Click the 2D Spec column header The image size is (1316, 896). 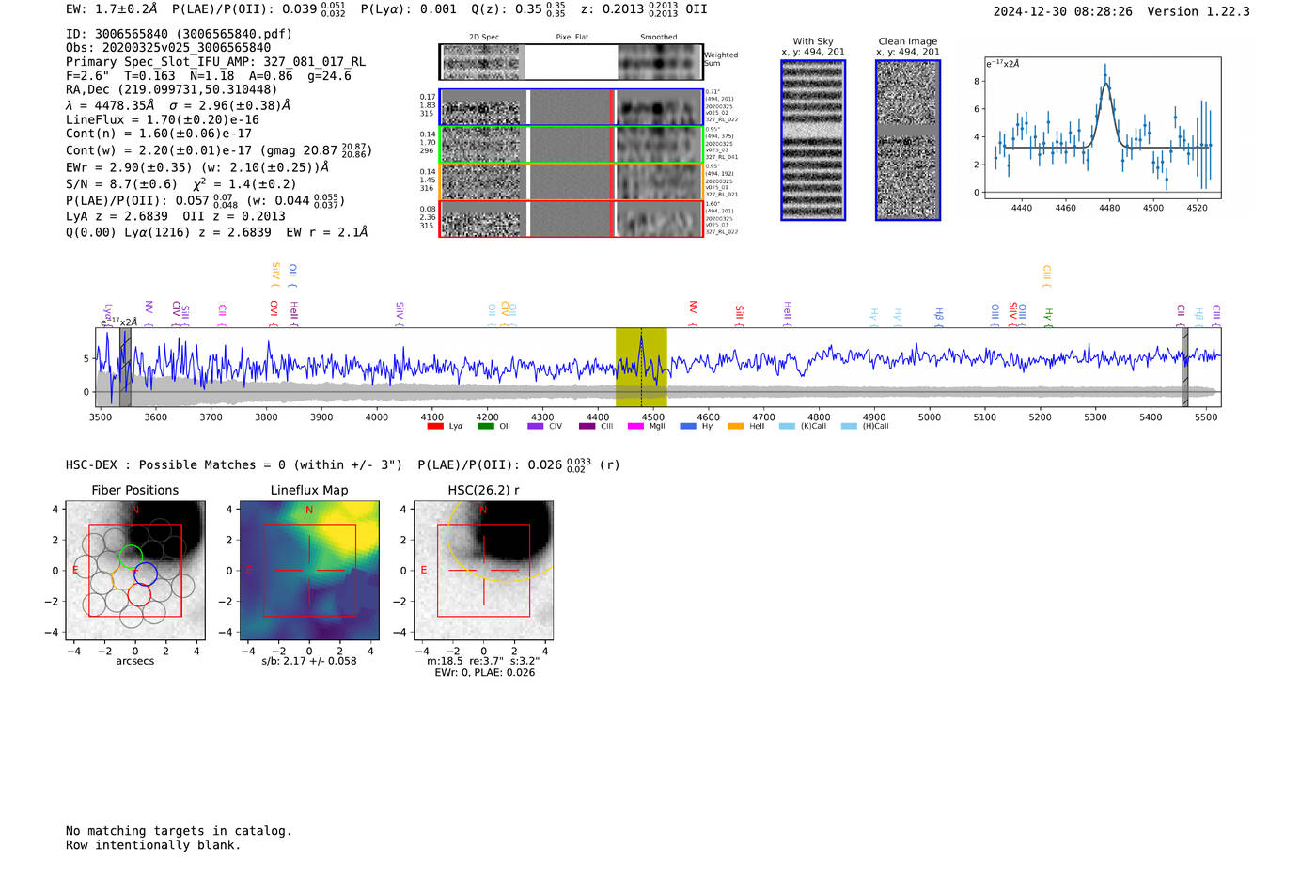pyautogui.click(x=484, y=38)
